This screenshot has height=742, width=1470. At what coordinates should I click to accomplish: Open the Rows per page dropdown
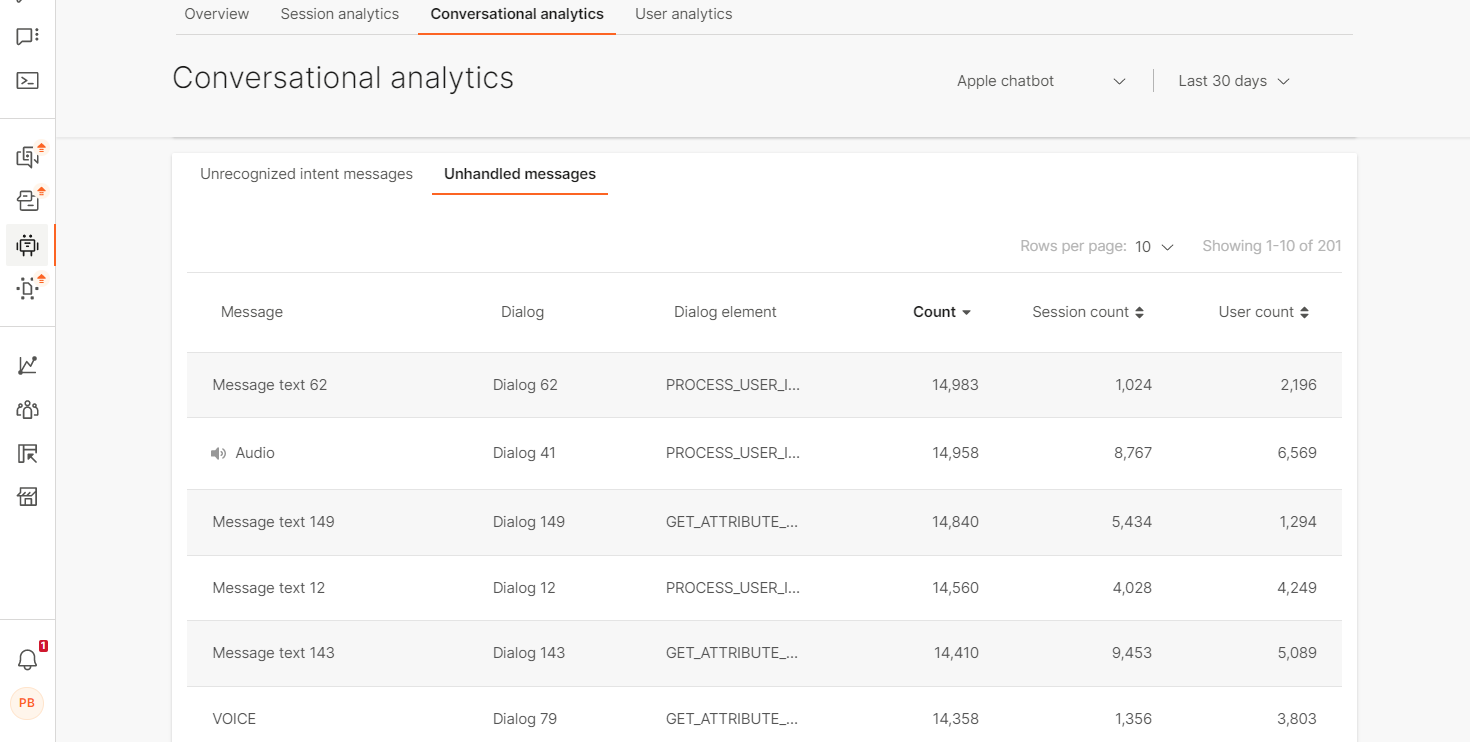coord(1154,246)
